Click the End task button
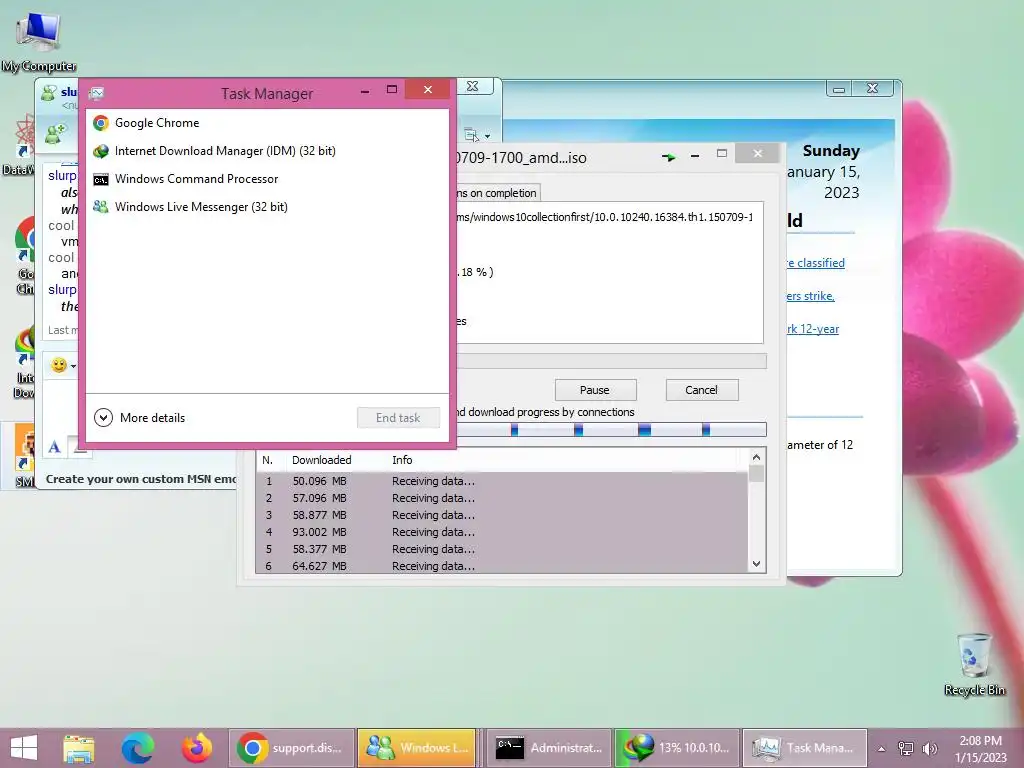 [x=398, y=417]
